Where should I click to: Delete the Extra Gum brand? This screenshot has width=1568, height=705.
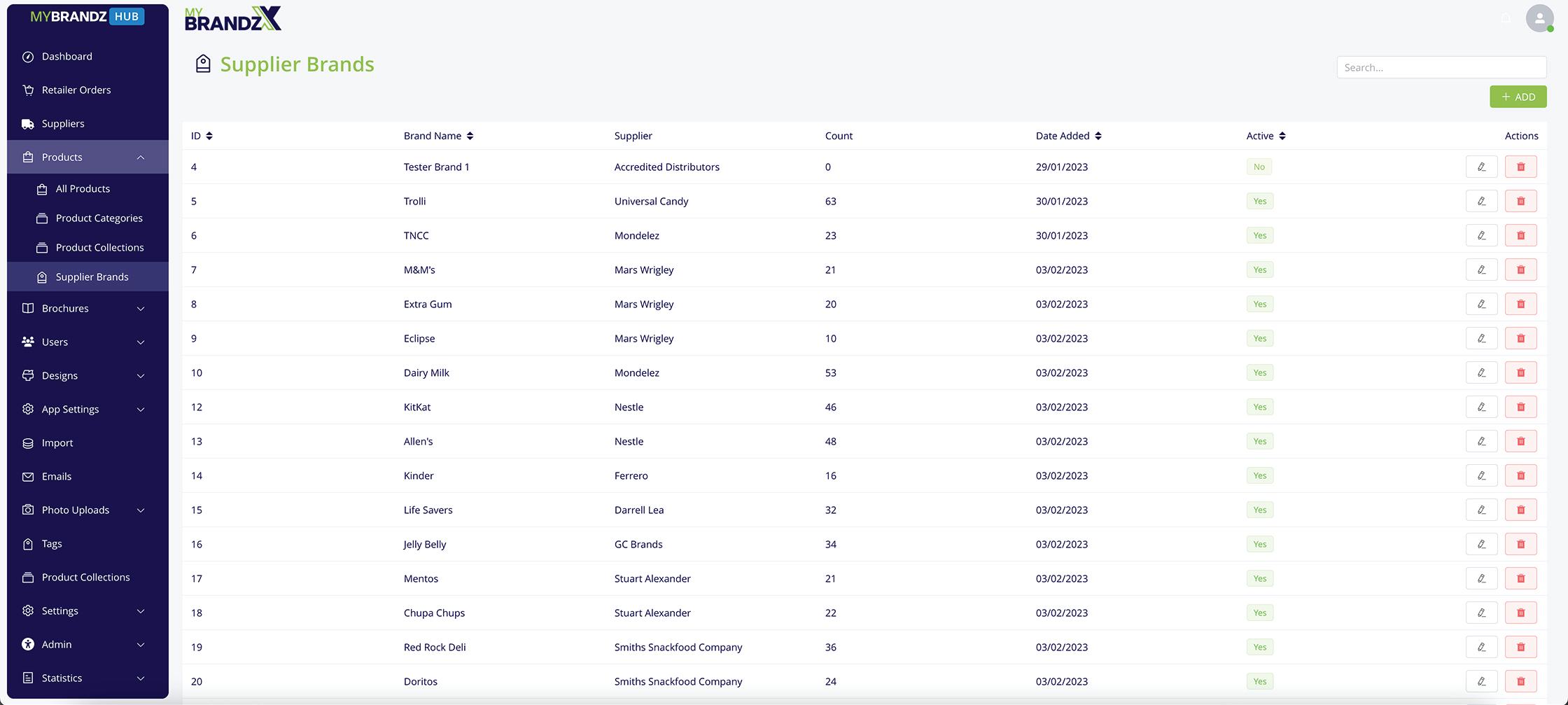1520,304
